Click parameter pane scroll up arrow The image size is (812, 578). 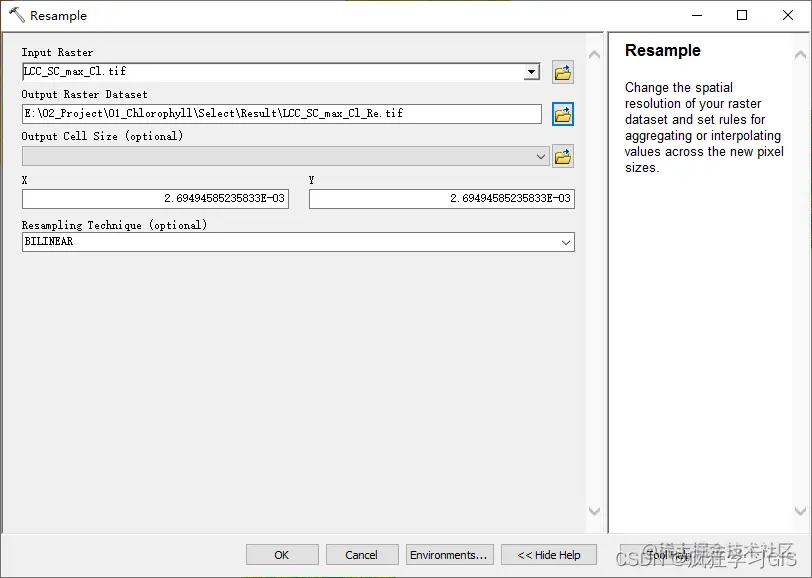click(594, 54)
